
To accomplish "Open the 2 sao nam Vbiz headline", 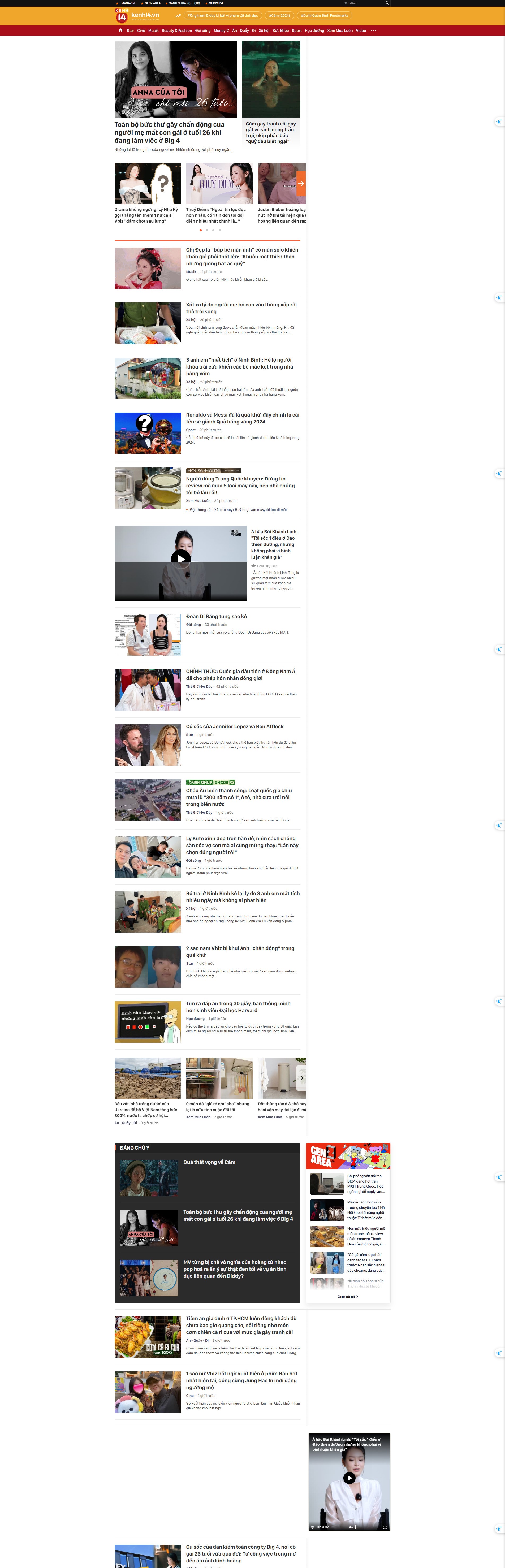I will coord(240,952).
